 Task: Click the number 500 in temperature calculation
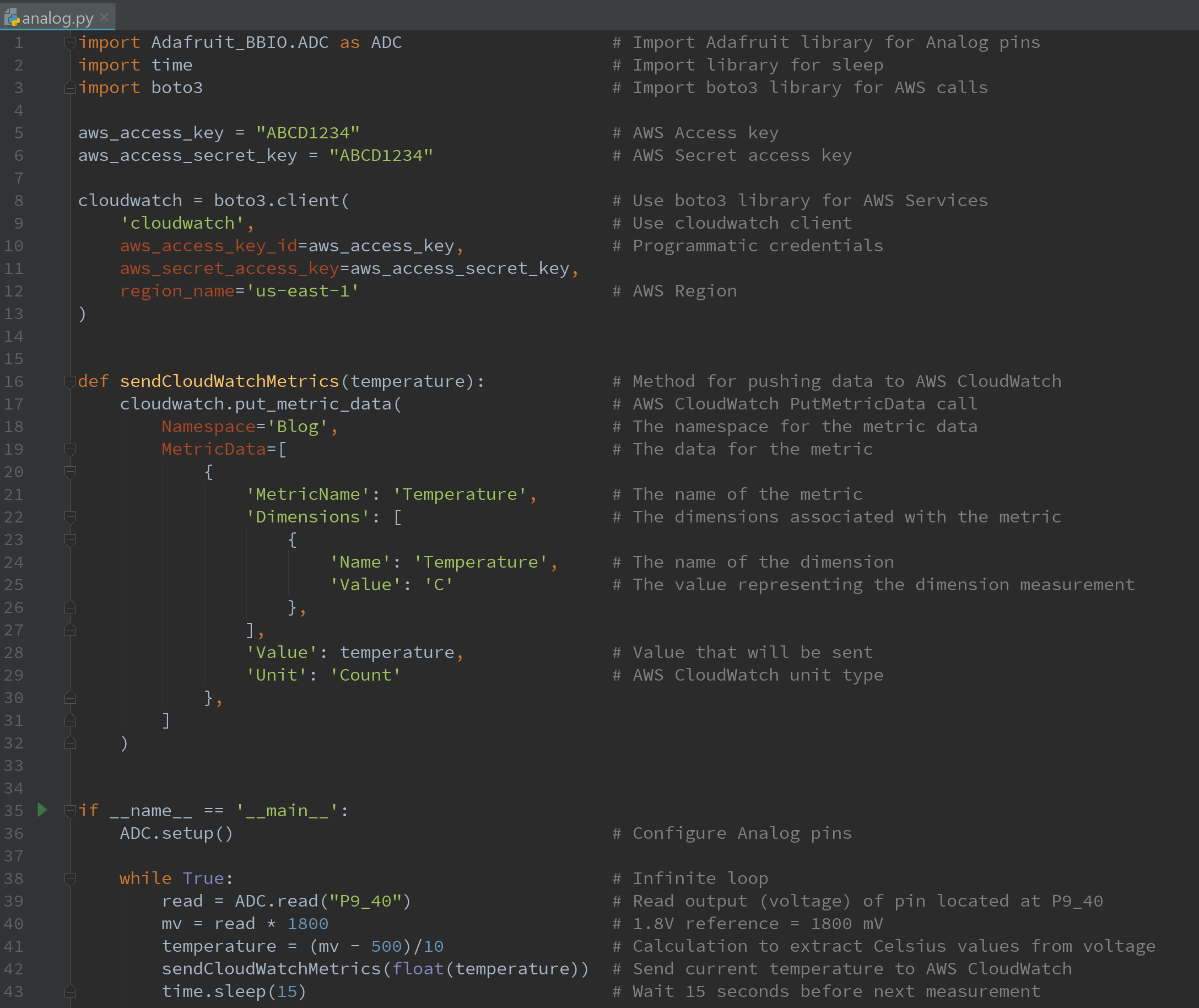click(386, 946)
